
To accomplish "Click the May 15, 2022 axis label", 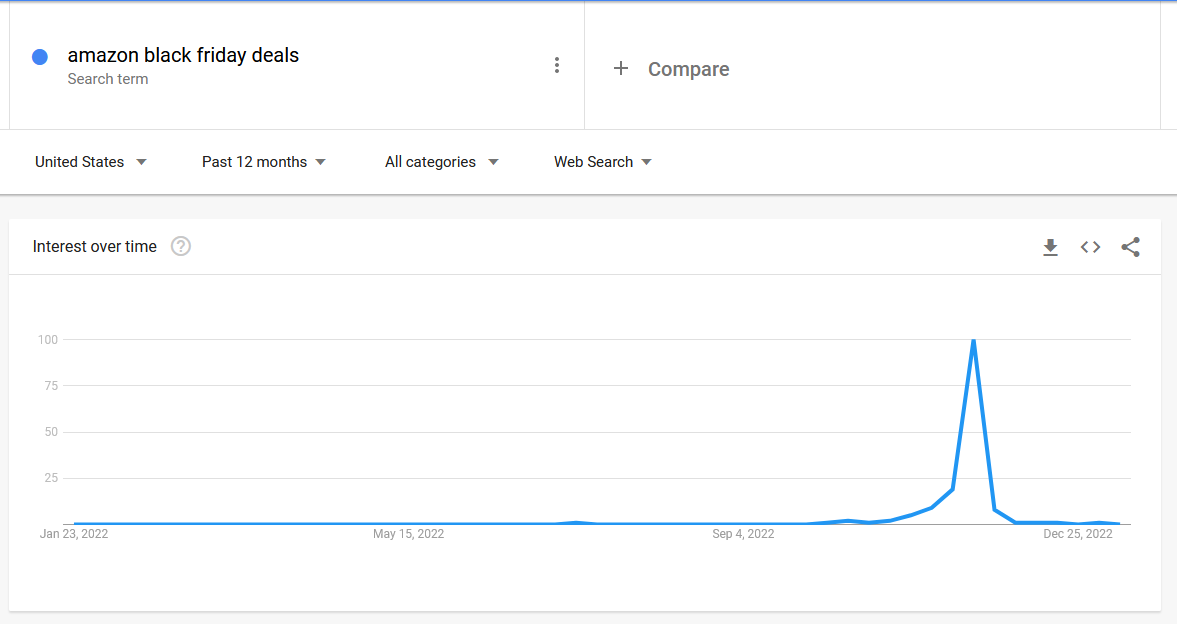I will pyautogui.click(x=408, y=534).
